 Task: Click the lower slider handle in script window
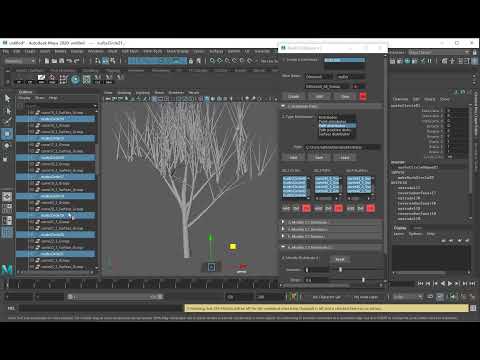click(x=363, y=280)
